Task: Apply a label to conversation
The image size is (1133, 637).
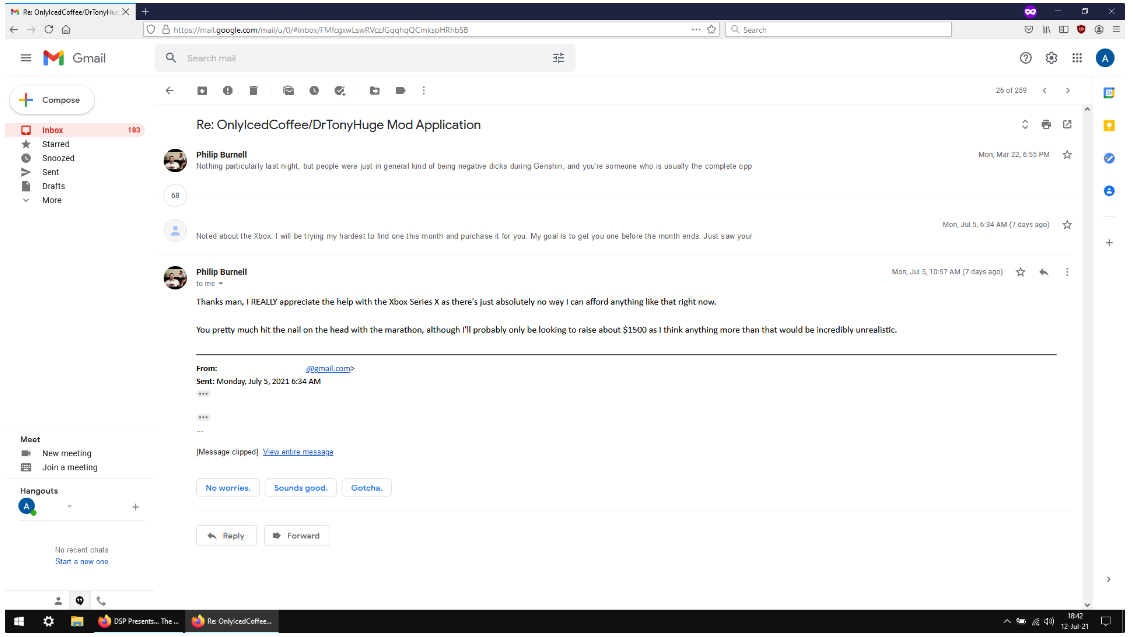Action: click(400, 90)
